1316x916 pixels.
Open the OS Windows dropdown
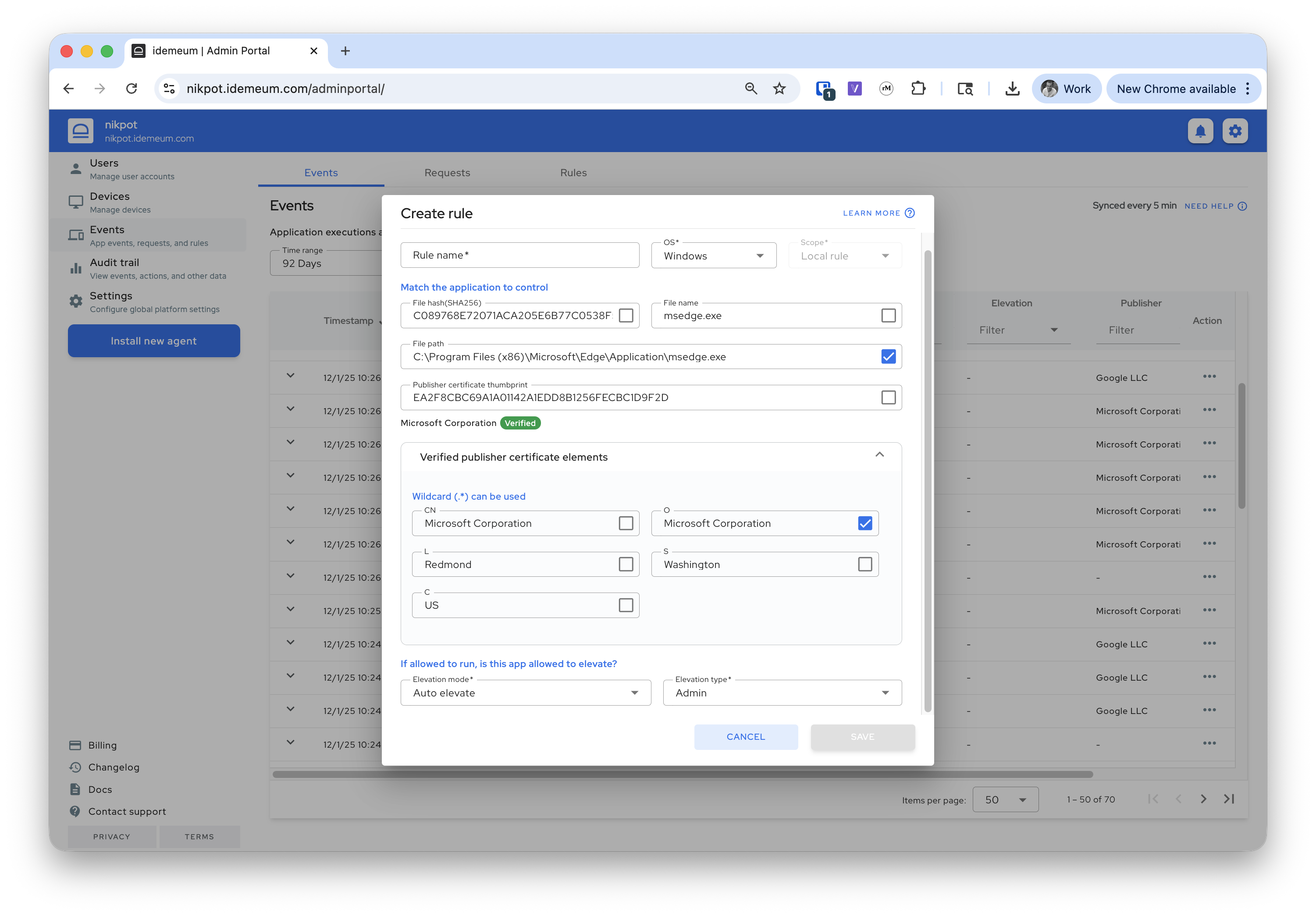click(x=713, y=256)
